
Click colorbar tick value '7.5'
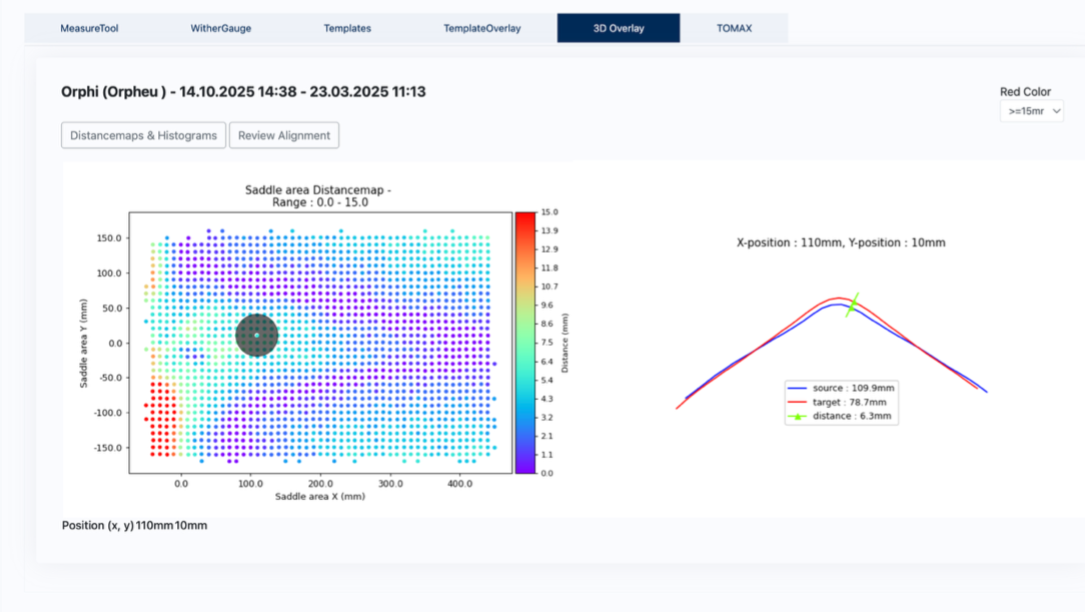(547, 343)
